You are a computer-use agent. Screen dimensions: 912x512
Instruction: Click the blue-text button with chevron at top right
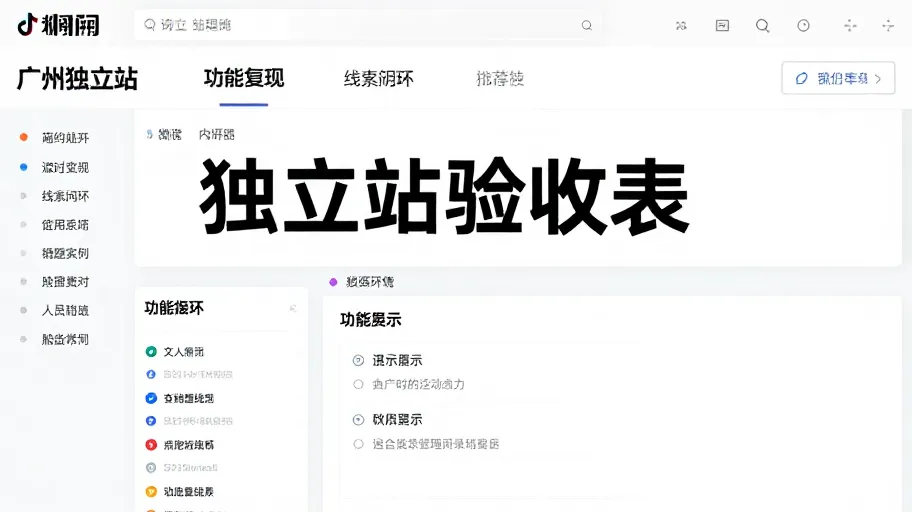[838, 78]
